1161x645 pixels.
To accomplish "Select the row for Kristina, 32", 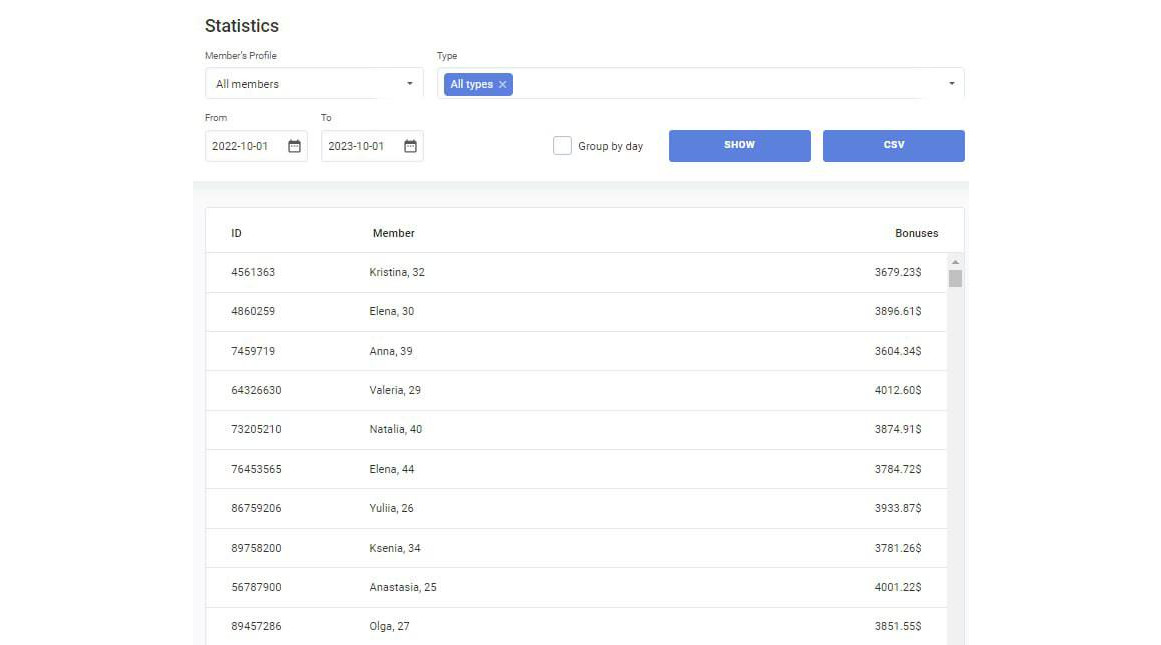I will [x=397, y=272].
